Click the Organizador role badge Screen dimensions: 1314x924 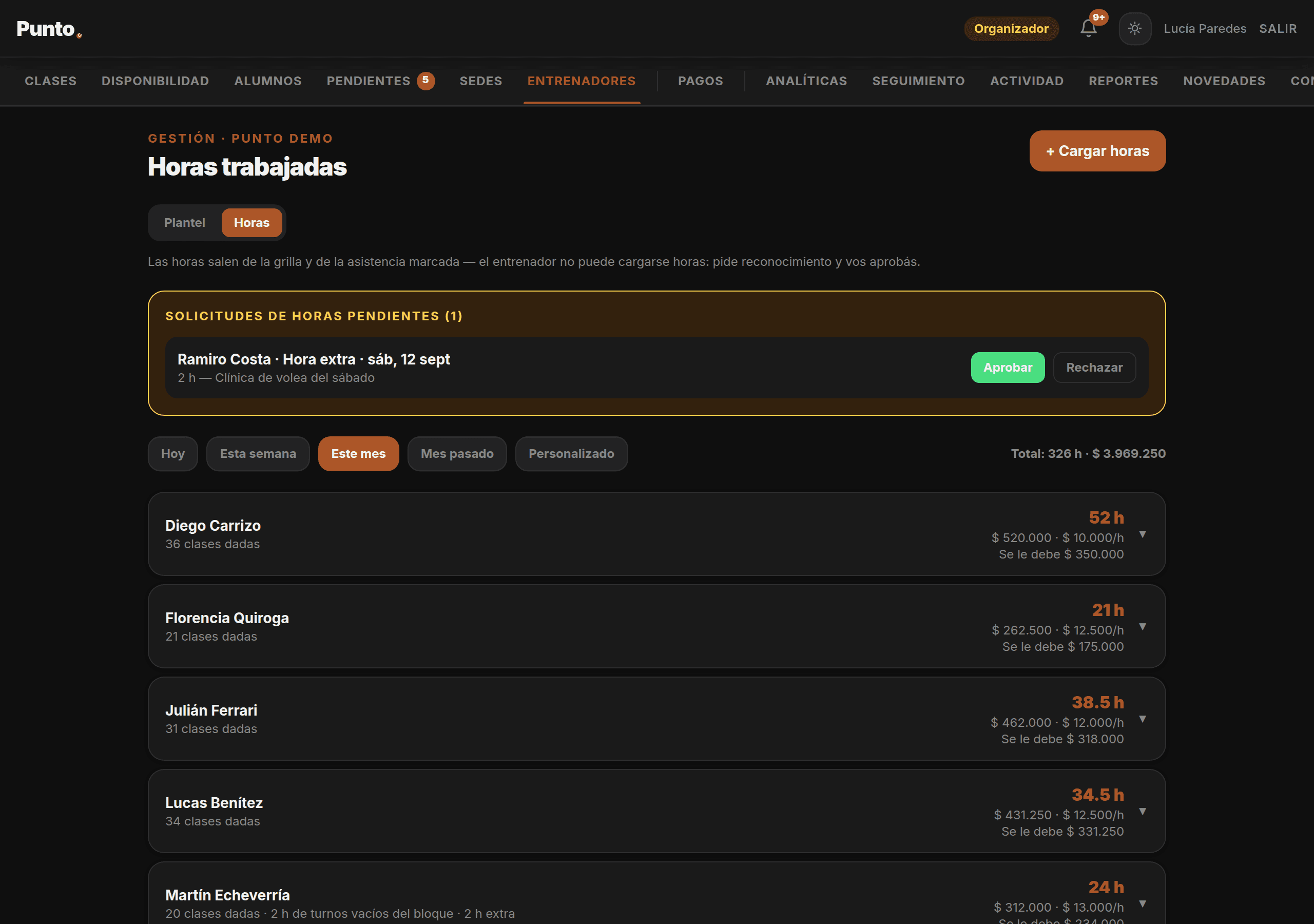[1011, 29]
